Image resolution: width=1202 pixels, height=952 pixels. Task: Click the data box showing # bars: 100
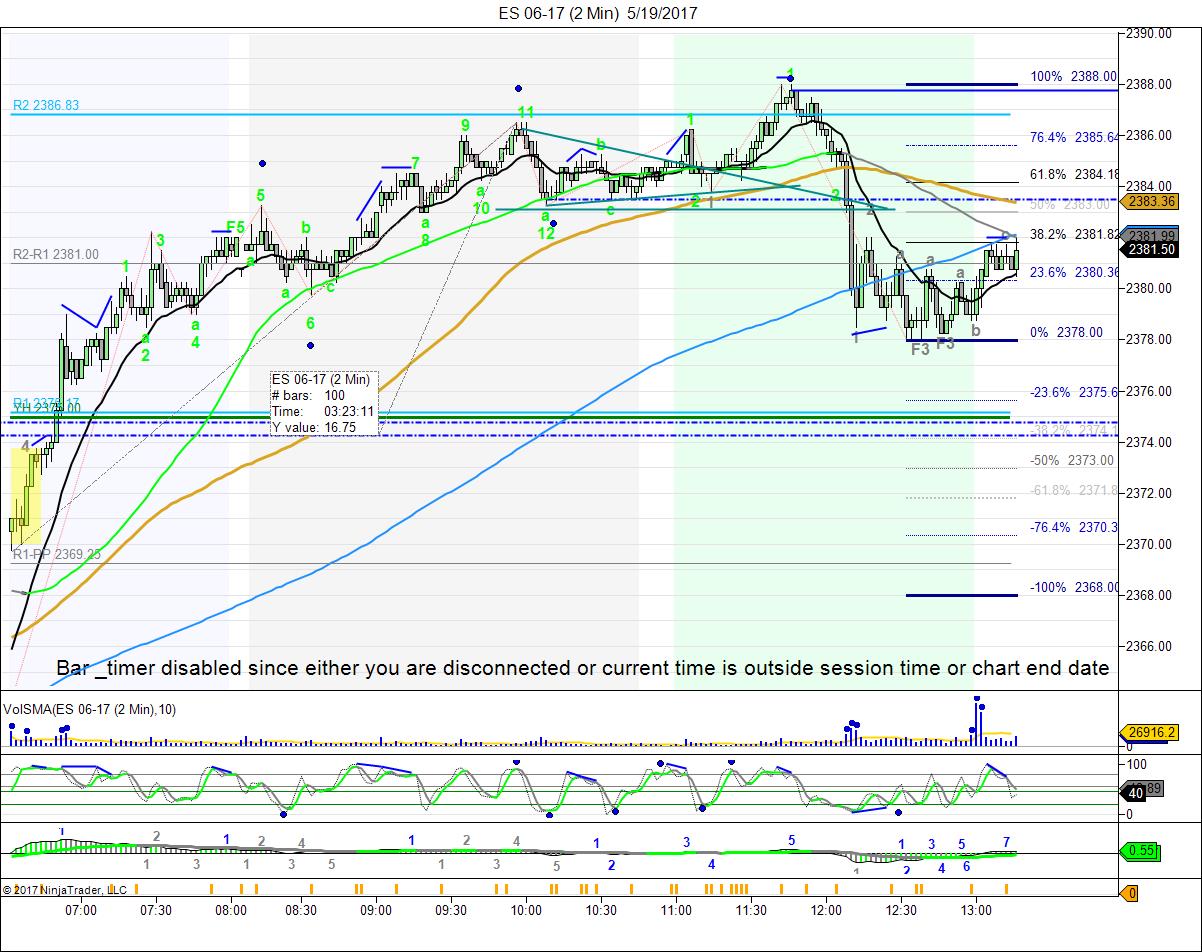324,404
